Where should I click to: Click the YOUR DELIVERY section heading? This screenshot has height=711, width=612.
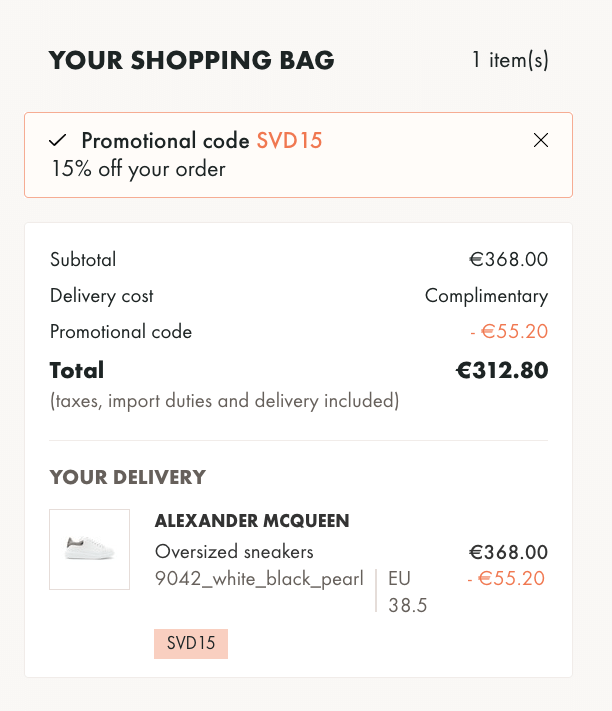127,477
